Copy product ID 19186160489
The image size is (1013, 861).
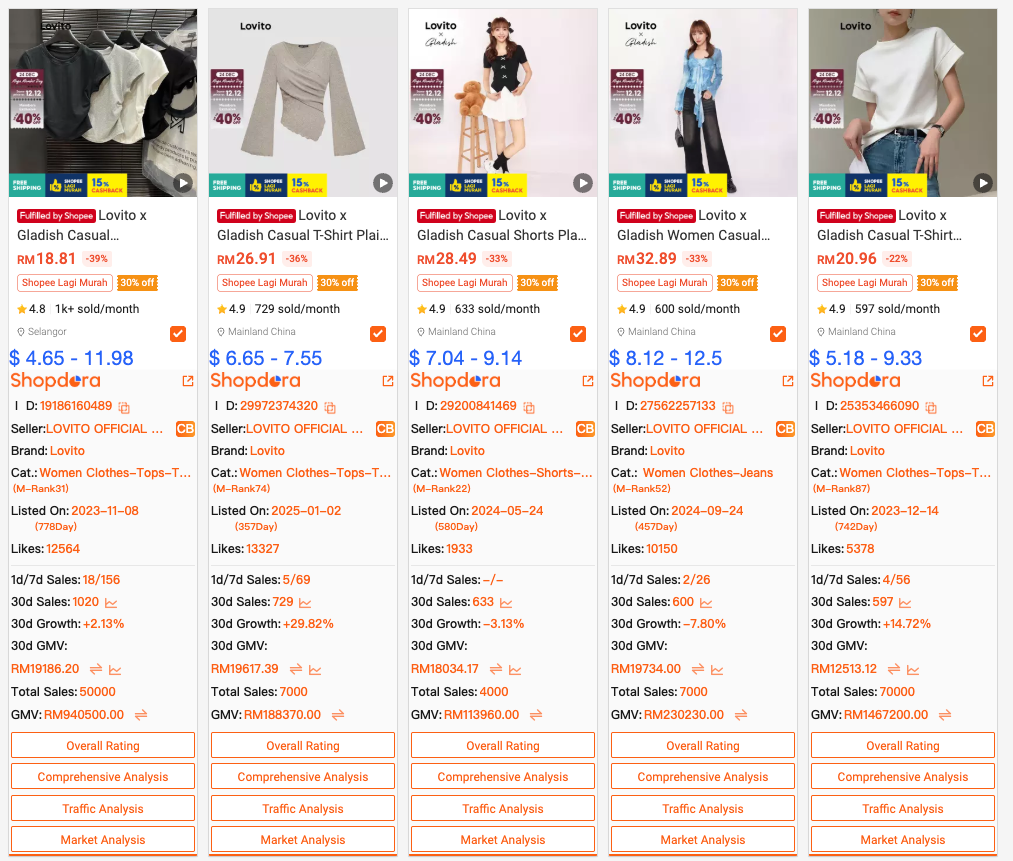coord(124,408)
